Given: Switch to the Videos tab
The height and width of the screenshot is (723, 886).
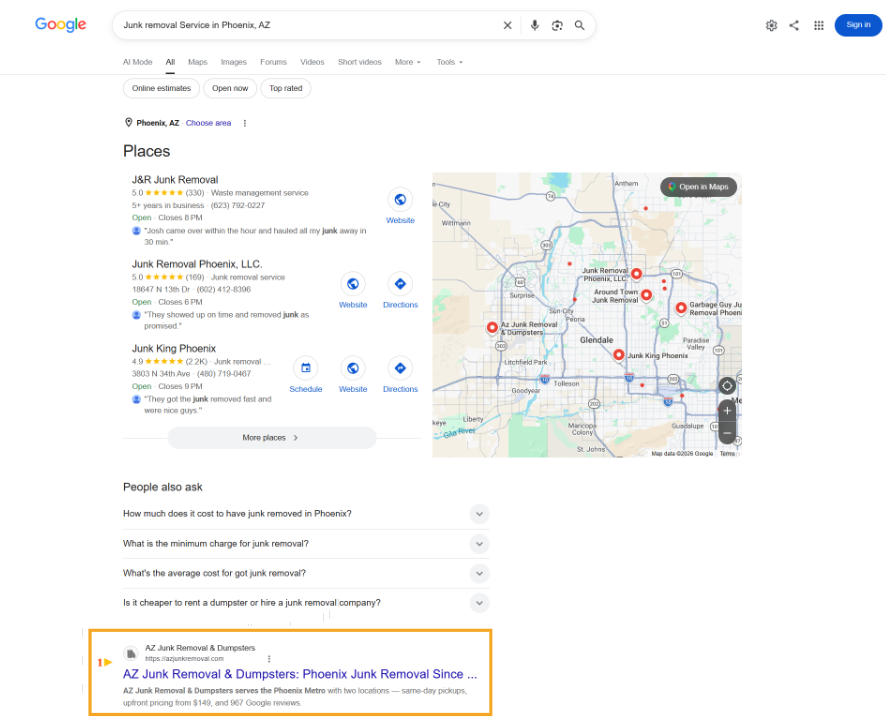Looking at the screenshot, I should coord(312,62).
